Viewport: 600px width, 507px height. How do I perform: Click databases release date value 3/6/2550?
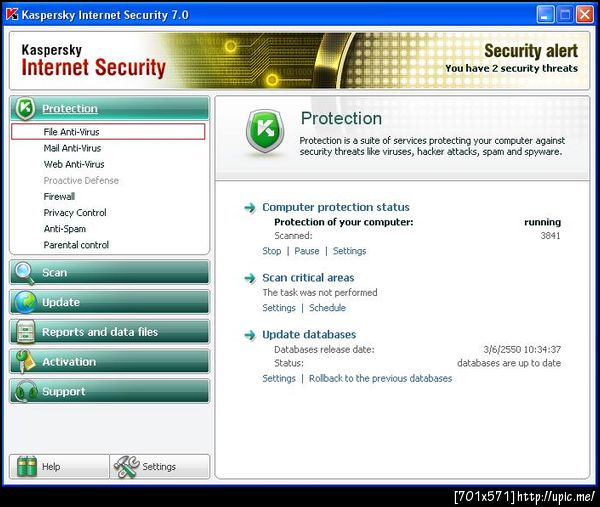(x=522, y=349)
